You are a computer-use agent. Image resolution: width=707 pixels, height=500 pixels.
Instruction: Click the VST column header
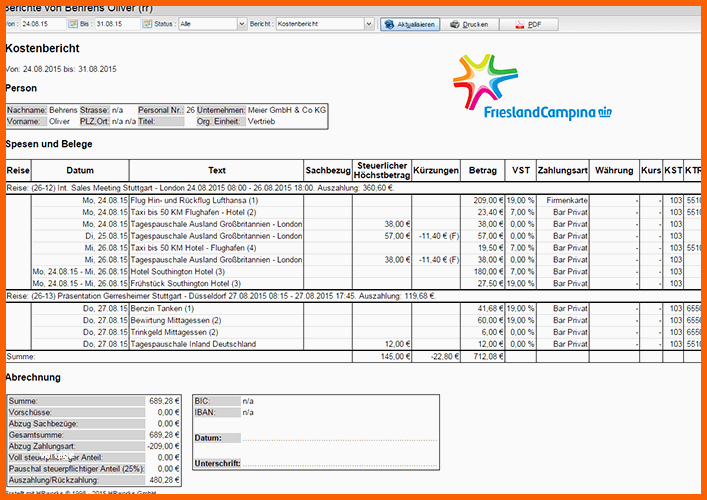(x=521, y=170)
